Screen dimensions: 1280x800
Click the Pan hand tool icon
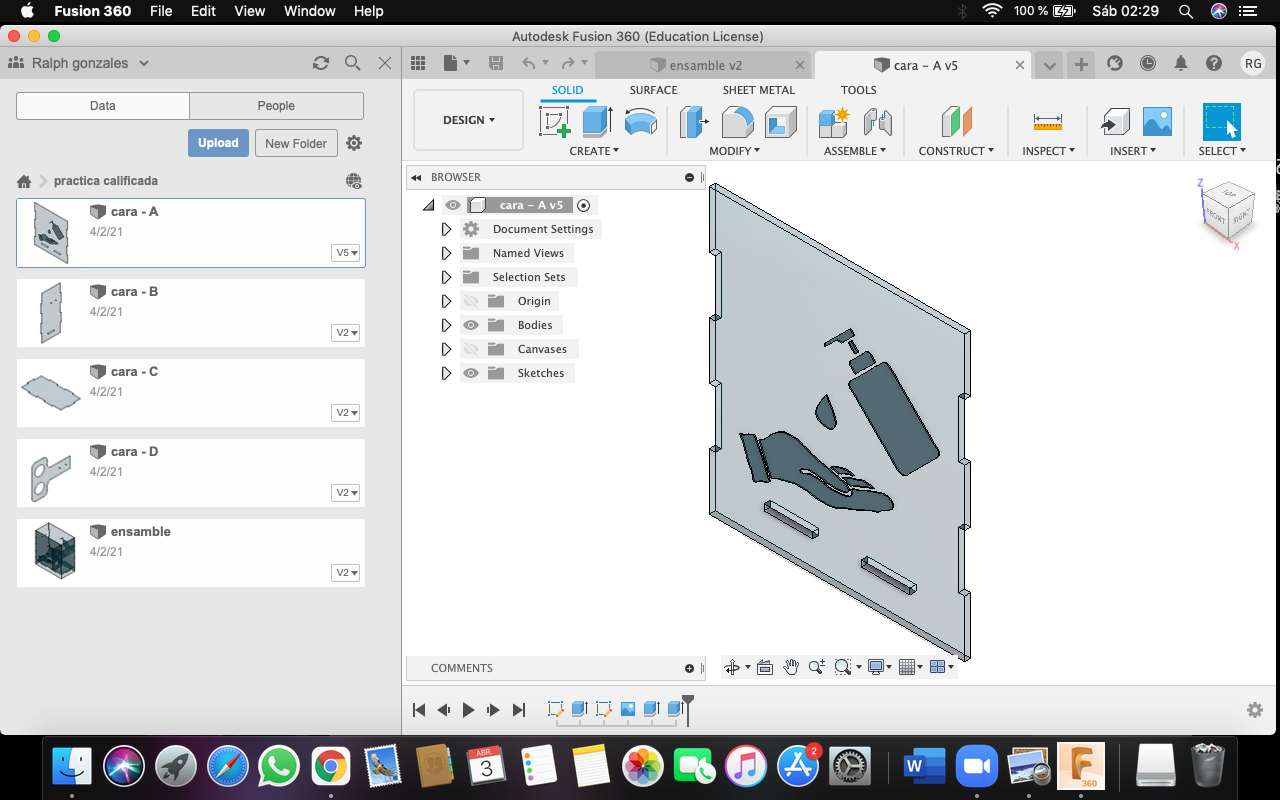[x=791, y=667]
